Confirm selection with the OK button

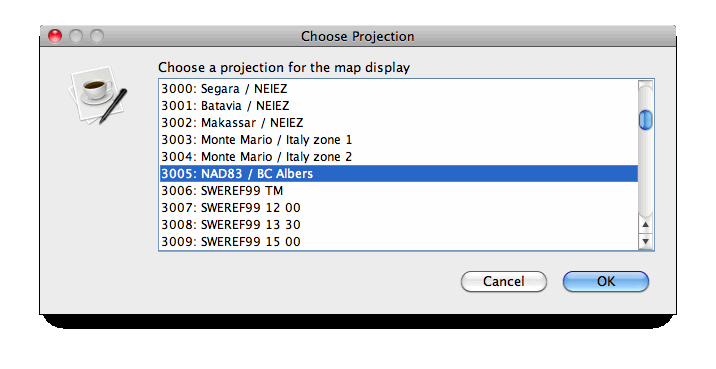click(x=605, y=281)
